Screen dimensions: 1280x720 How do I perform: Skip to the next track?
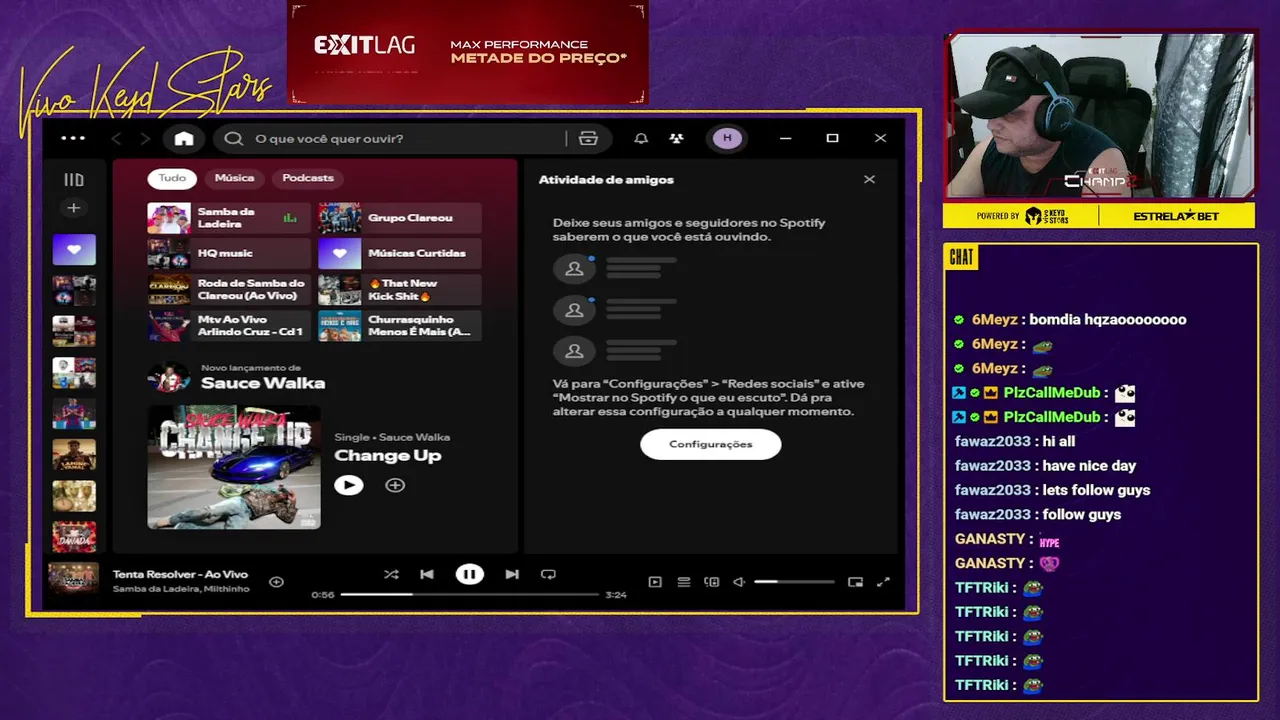tap(512, 574)
